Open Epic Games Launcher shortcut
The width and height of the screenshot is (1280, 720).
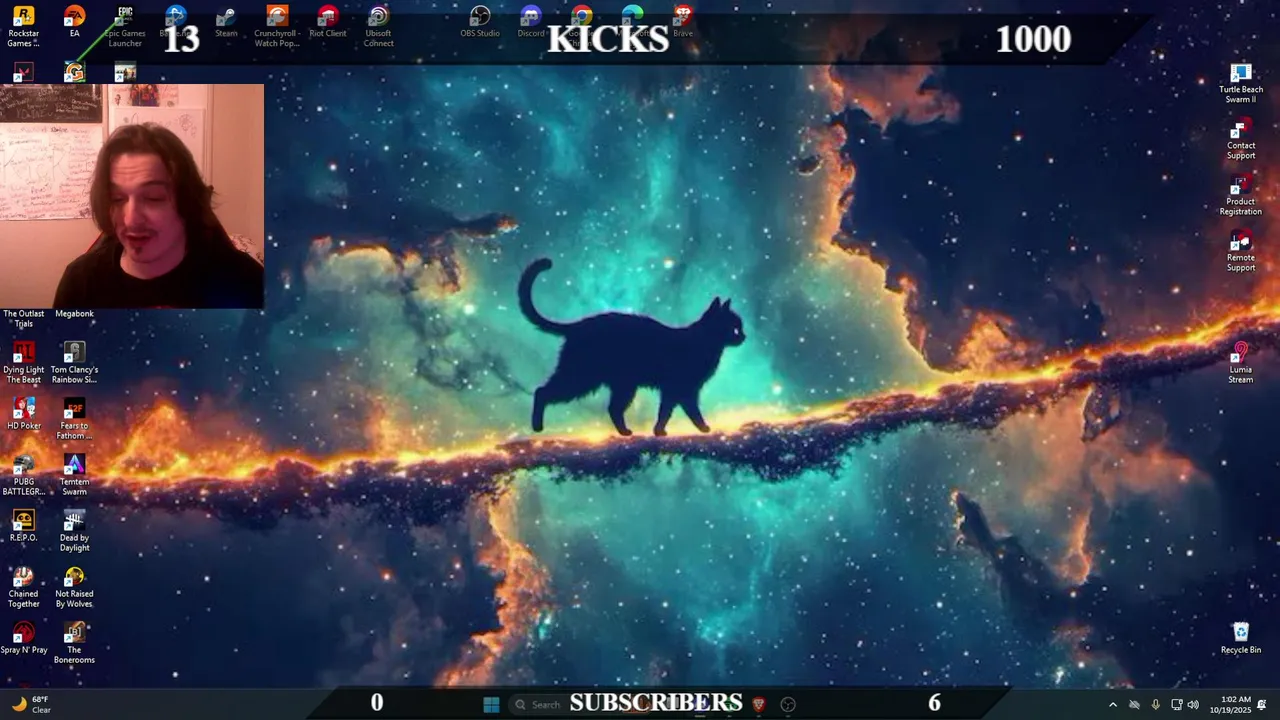[125, 27]
